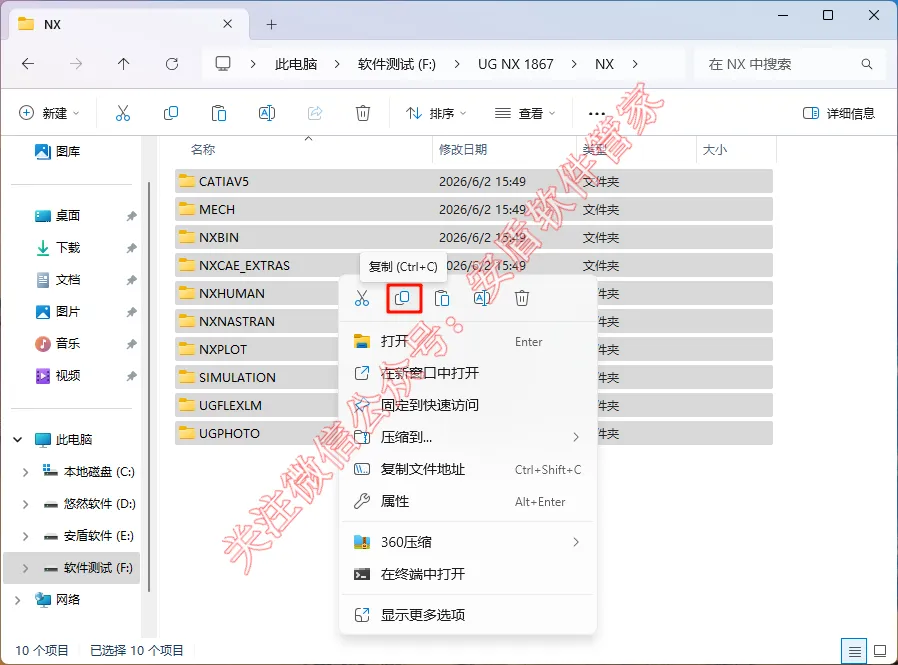Go up one folder level

pos(124,64)
